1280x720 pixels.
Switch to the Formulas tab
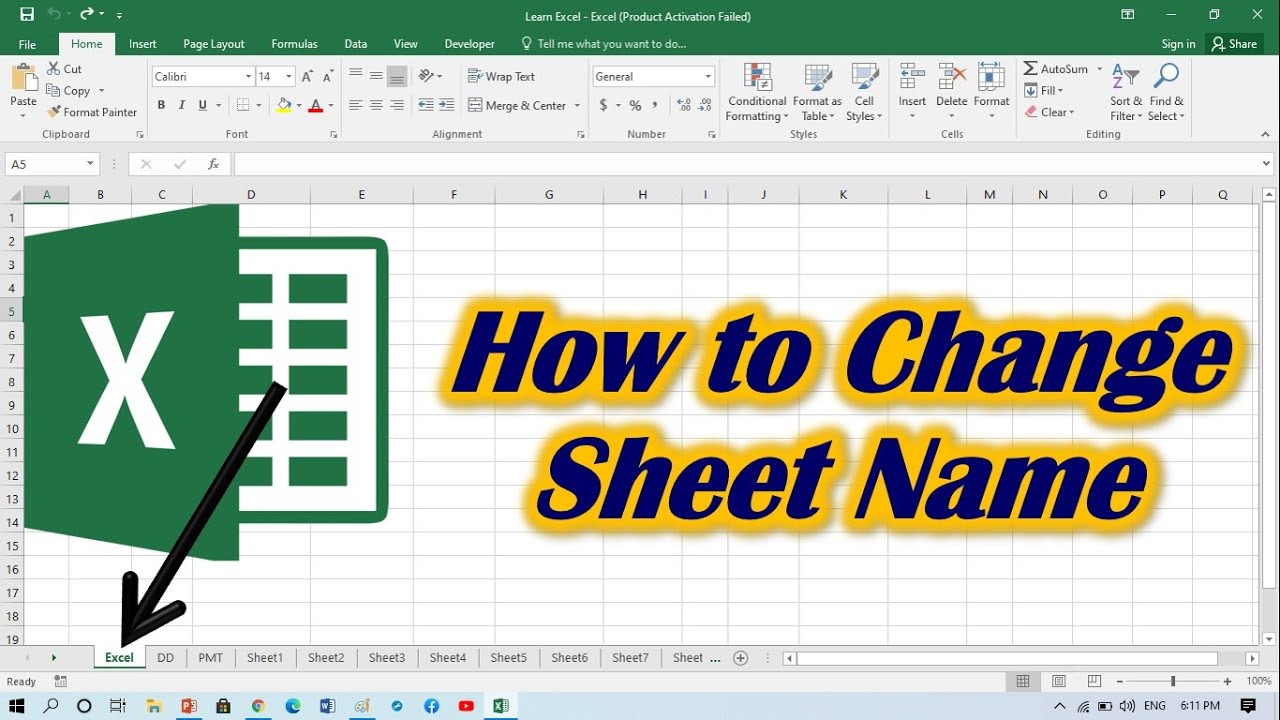pos(294,44)
